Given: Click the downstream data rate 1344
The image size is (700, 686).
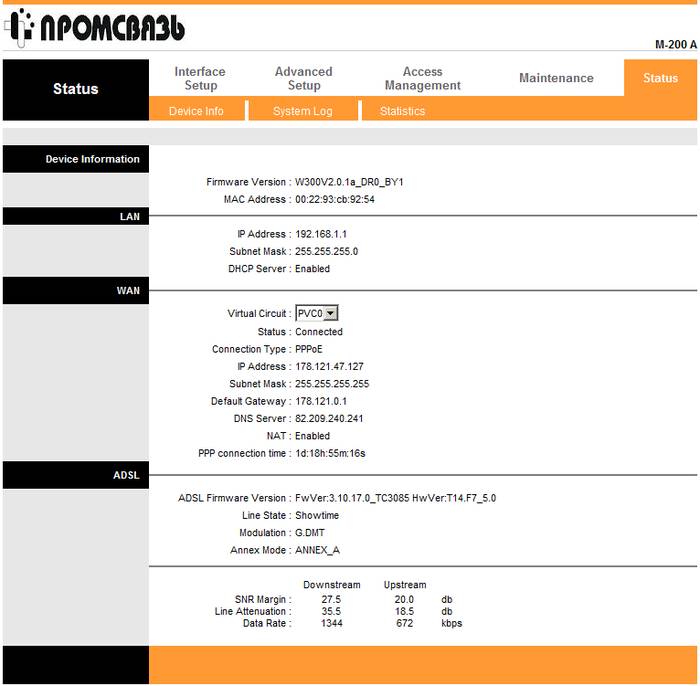Looking at the screenshot, I should [x=332, y=623].
